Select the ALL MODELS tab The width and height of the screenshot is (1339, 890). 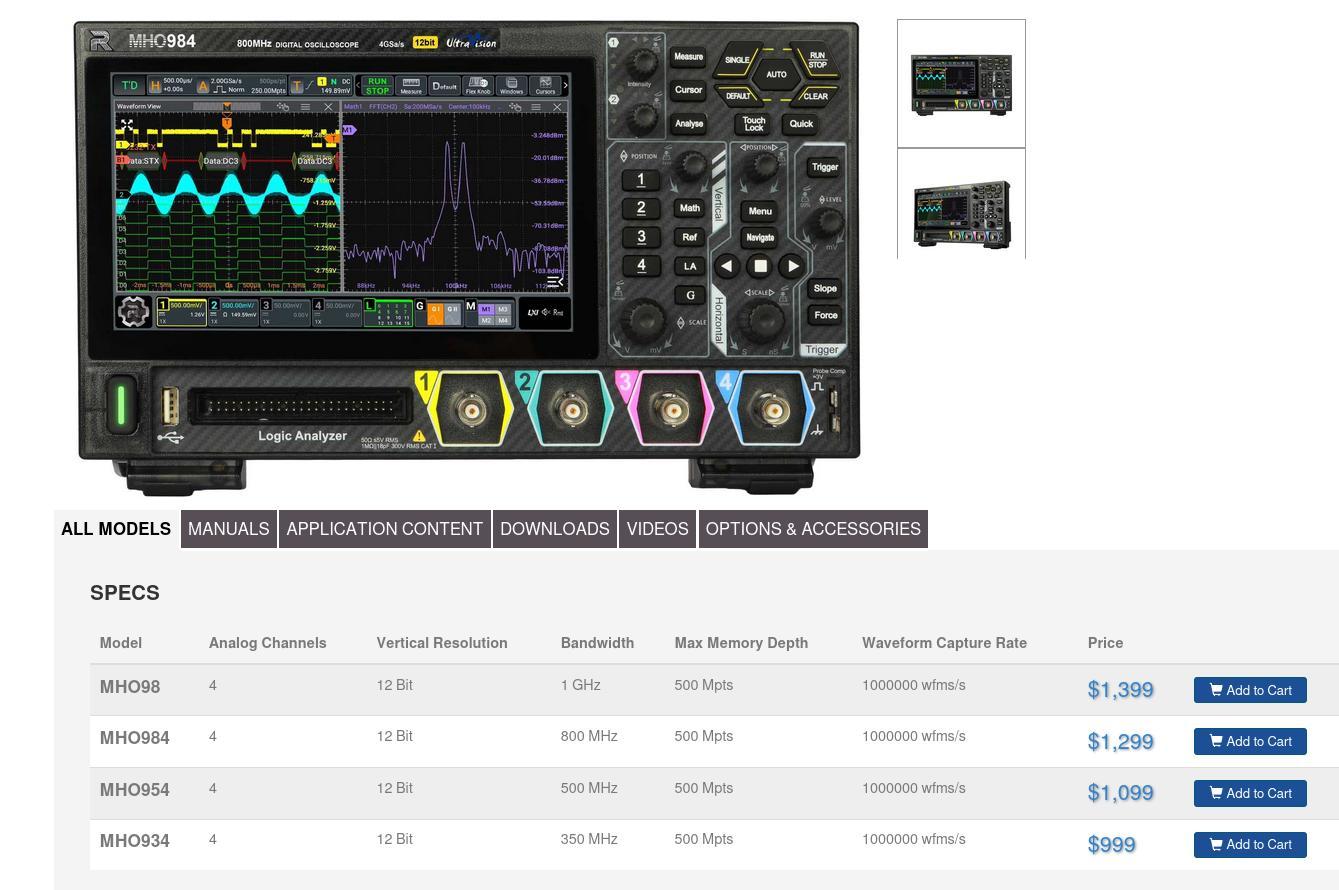pos(116,529)
